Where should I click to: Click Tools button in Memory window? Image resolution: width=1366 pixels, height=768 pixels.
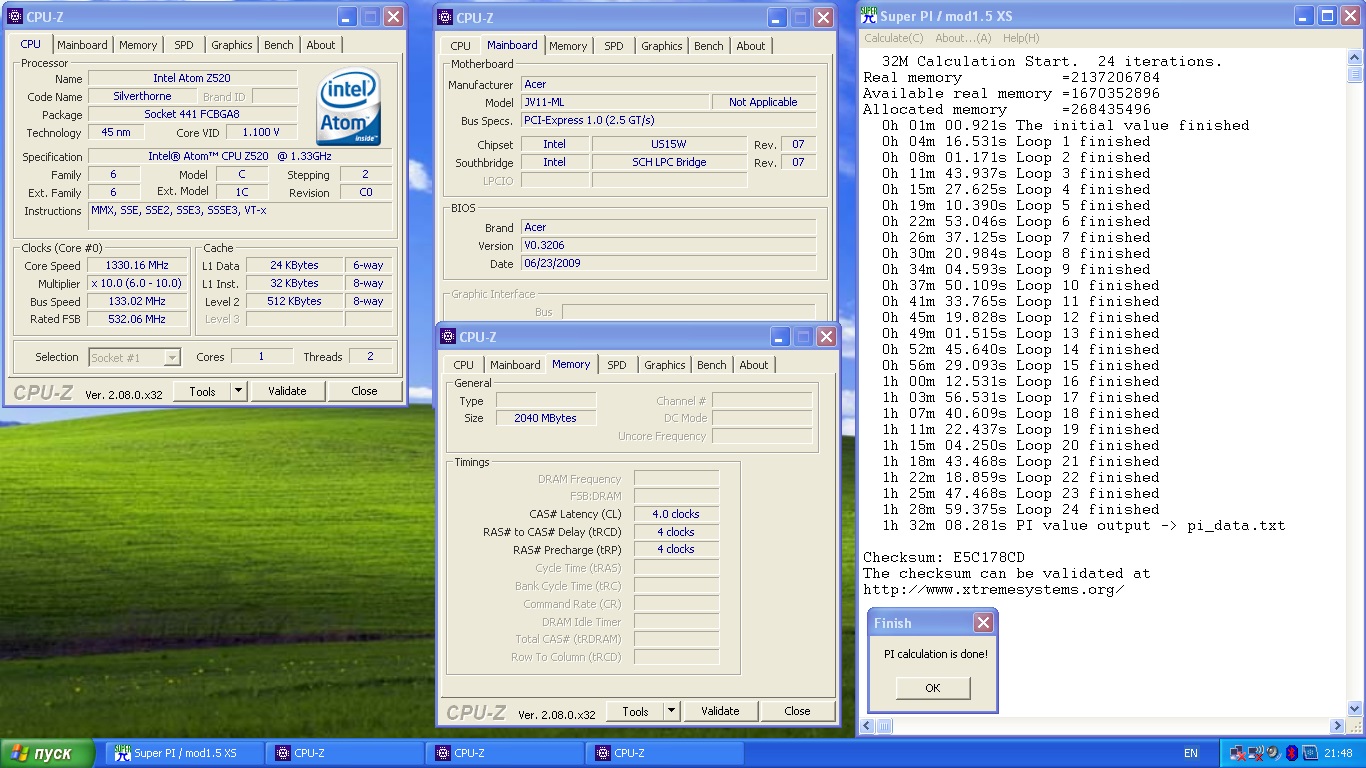point(635,711)
